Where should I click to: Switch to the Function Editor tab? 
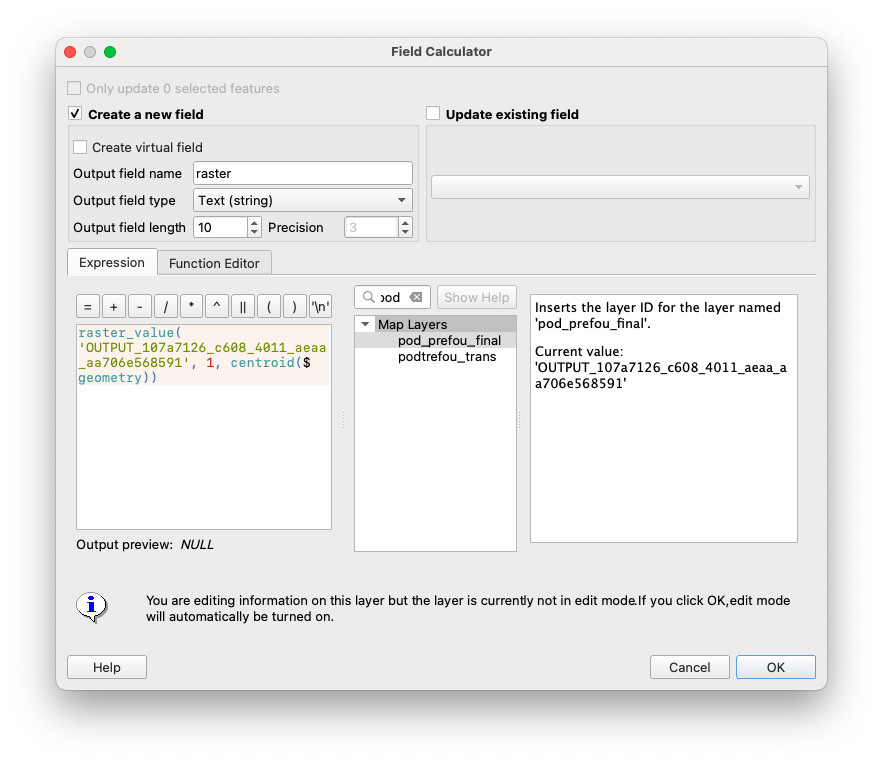pyautogui.click(x=214, y=263)
